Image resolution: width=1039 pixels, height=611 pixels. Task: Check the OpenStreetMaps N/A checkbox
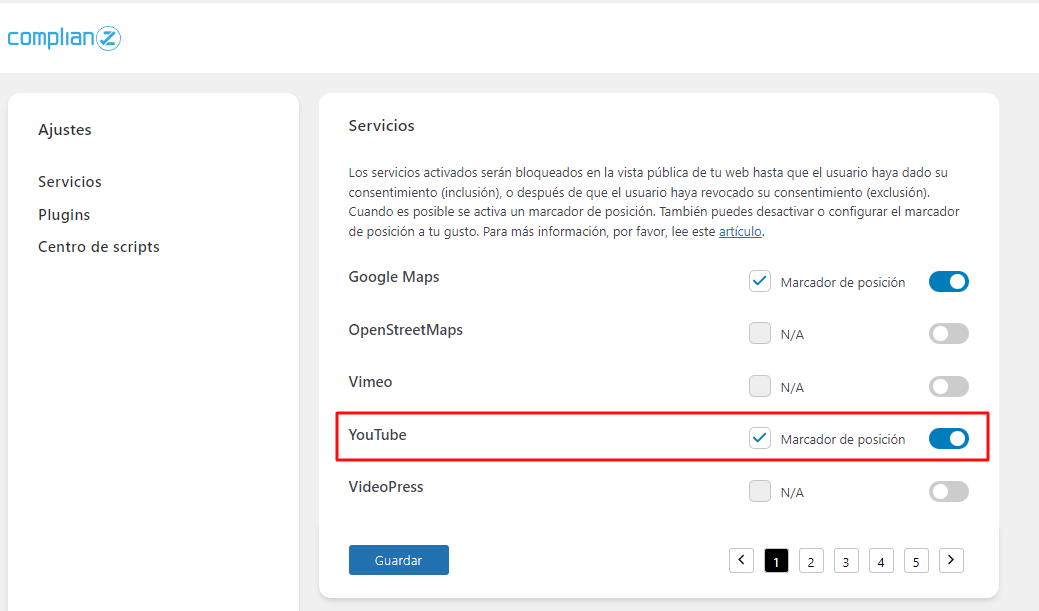point(759,333)
